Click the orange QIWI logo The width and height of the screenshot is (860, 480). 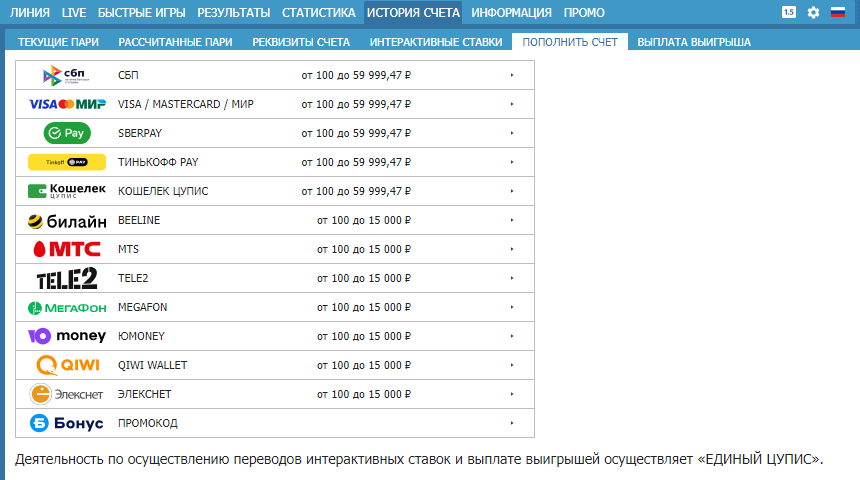click(x=68, y=365)
